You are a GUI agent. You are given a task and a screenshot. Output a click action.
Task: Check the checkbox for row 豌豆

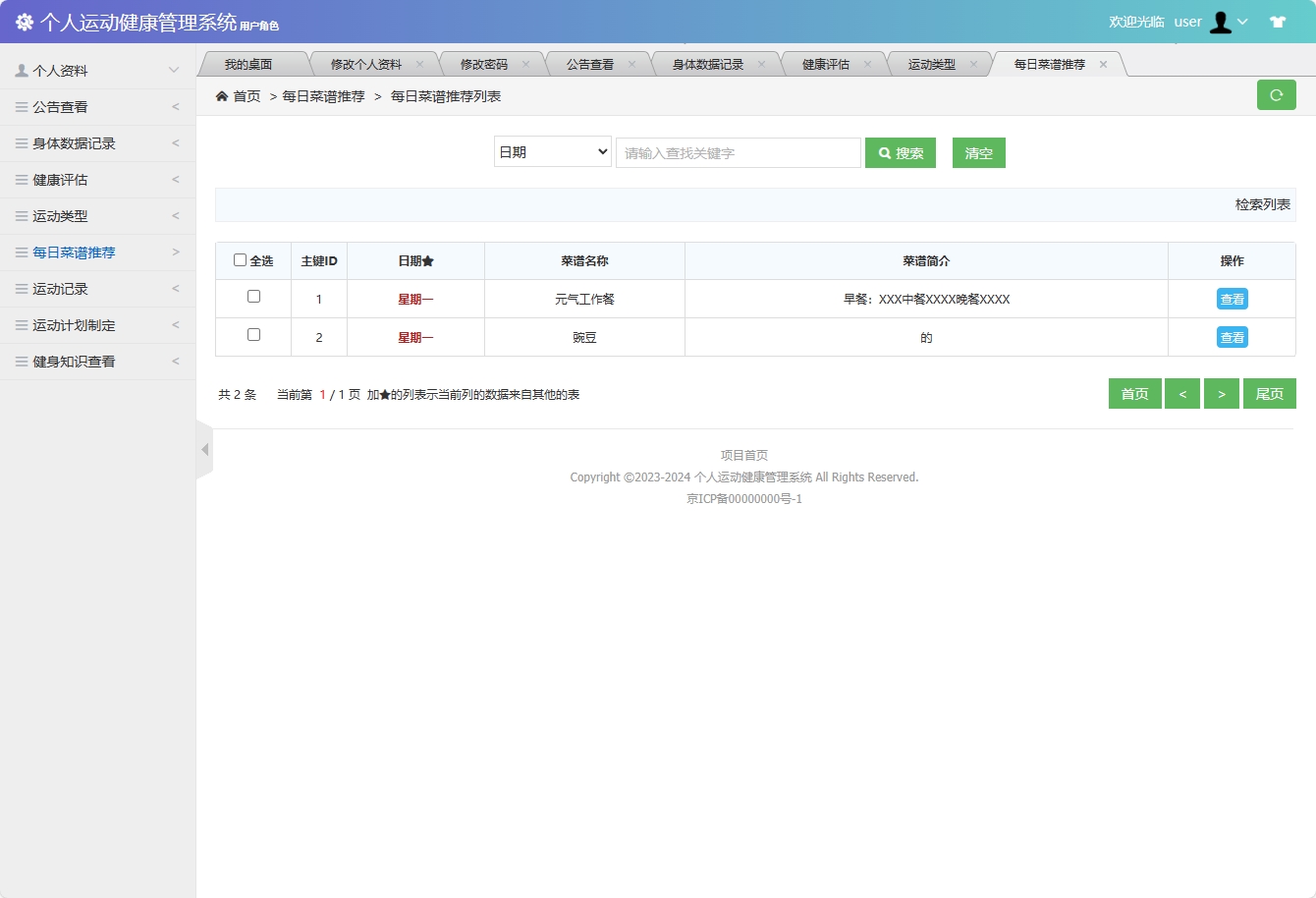252,336
